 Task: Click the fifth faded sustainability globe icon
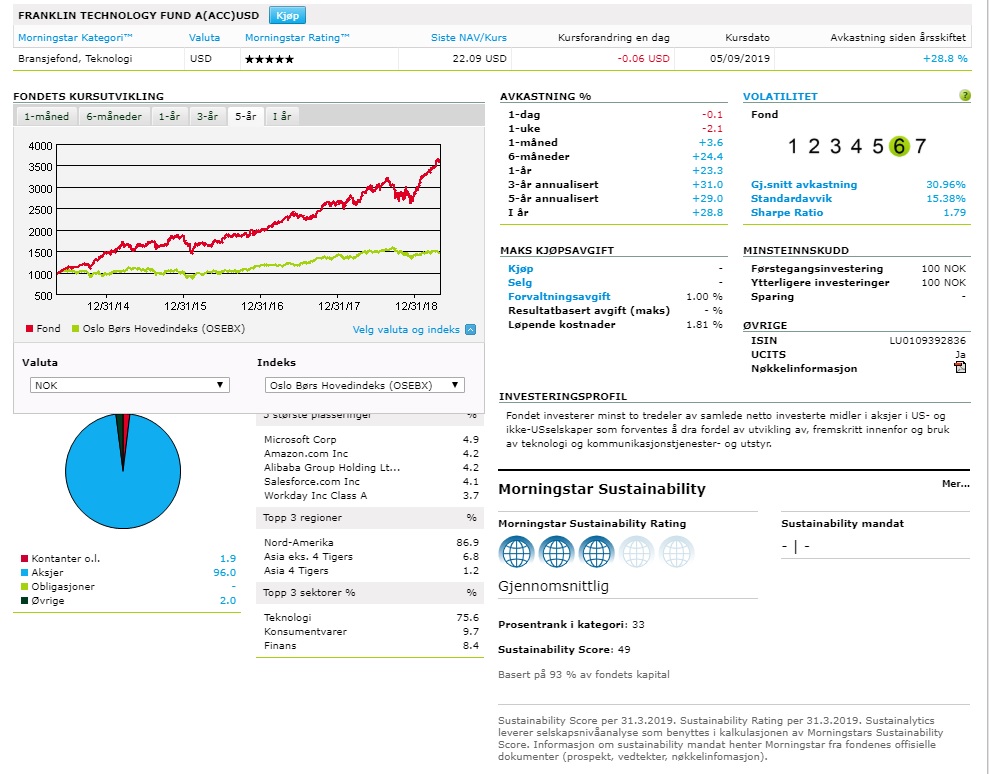676,552
